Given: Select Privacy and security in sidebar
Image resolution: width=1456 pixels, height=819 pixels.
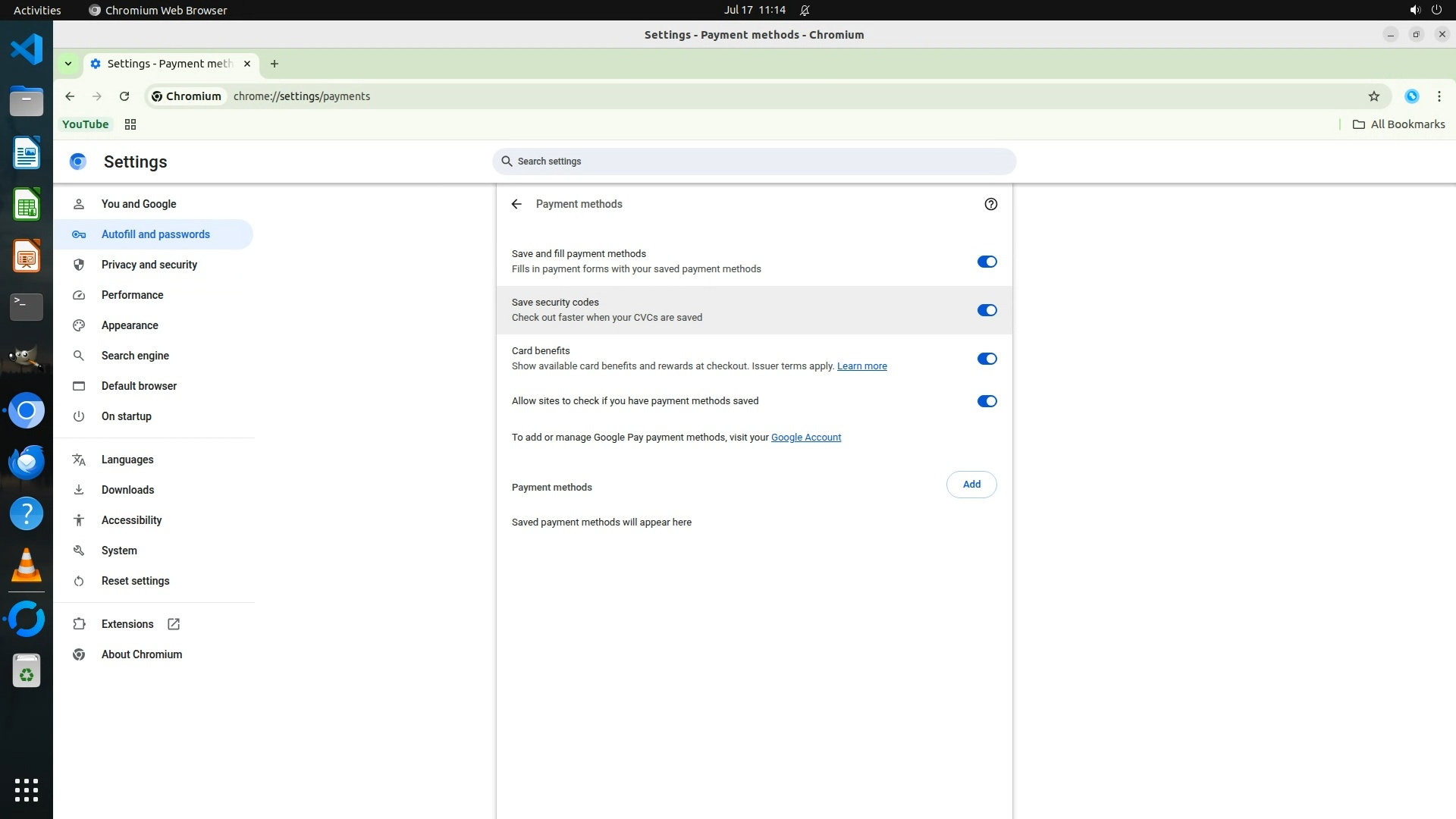Looking at the screenshot, I should click(x=149, y=265).
